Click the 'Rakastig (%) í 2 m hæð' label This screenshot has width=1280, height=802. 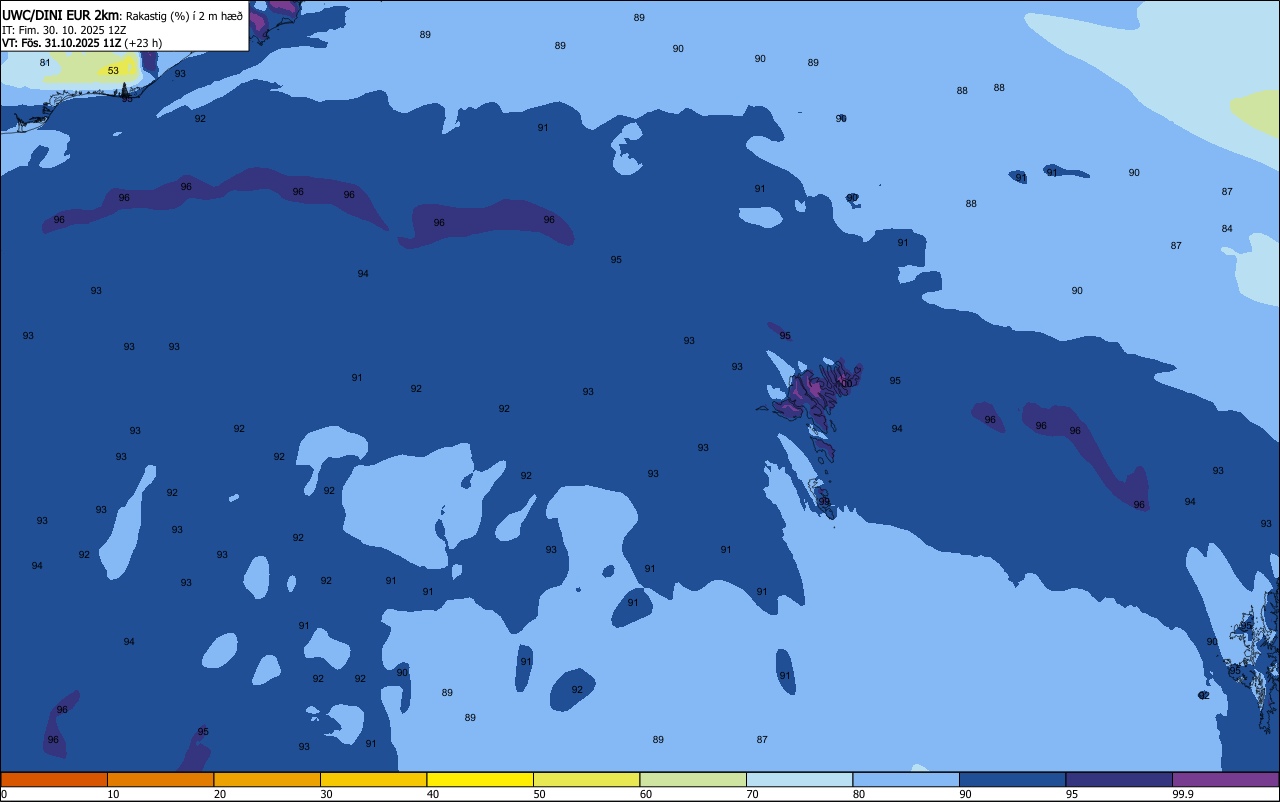(x=184, y=15)
